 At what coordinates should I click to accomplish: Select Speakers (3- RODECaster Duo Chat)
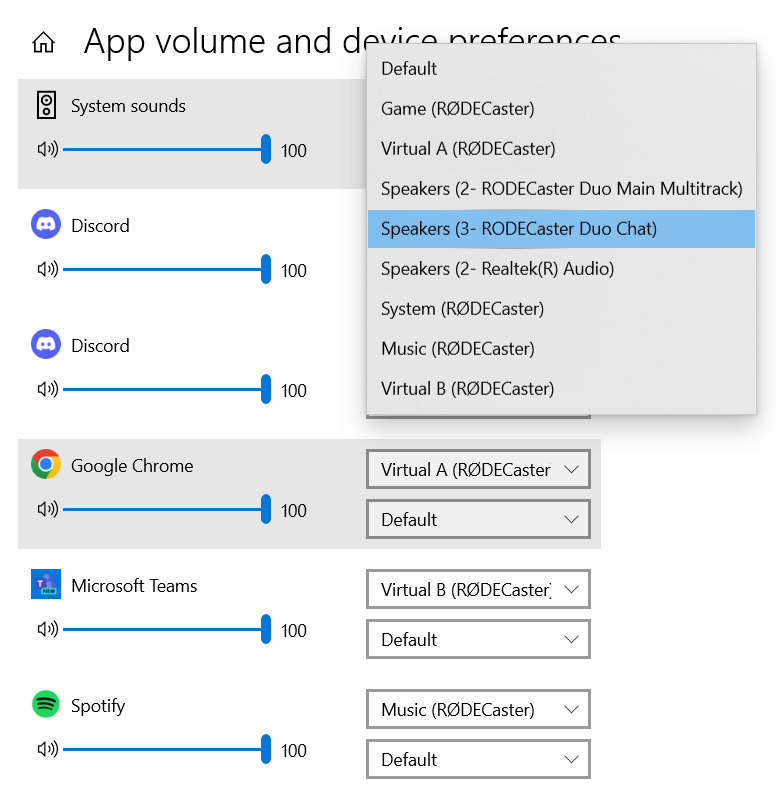(561, 229)
